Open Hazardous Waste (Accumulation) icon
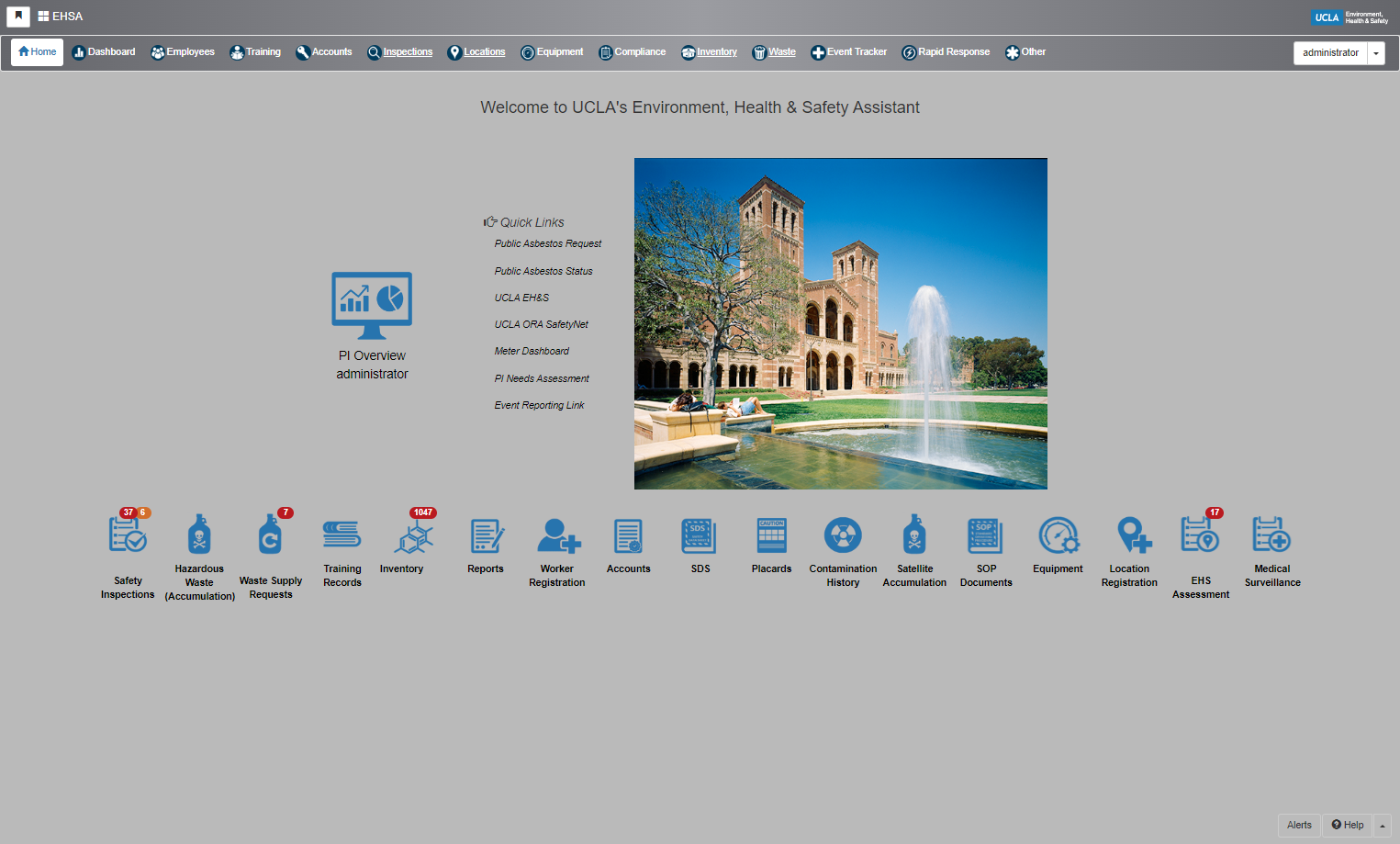The image size is (1400, 844). click(x=199, y=535)
